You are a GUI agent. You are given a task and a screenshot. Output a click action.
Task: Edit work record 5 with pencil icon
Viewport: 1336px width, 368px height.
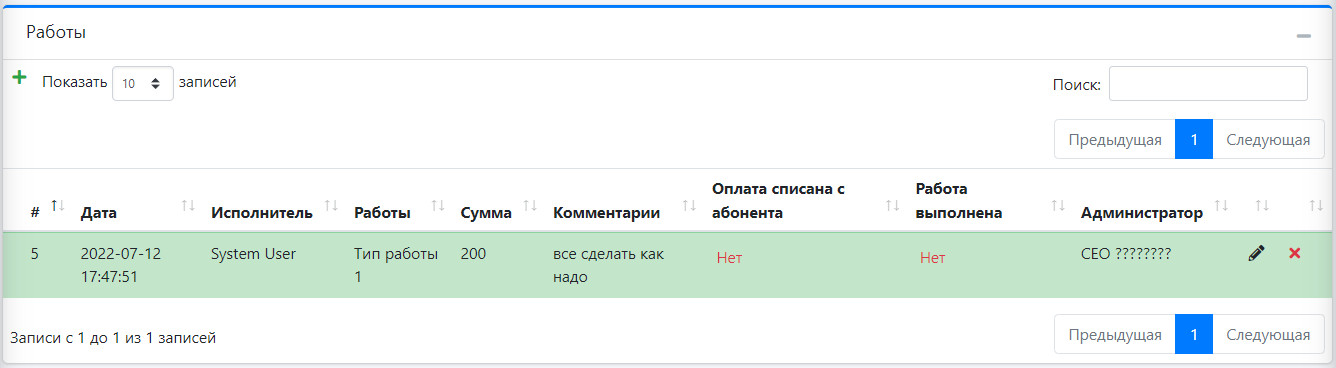[x=1256, y=254]
